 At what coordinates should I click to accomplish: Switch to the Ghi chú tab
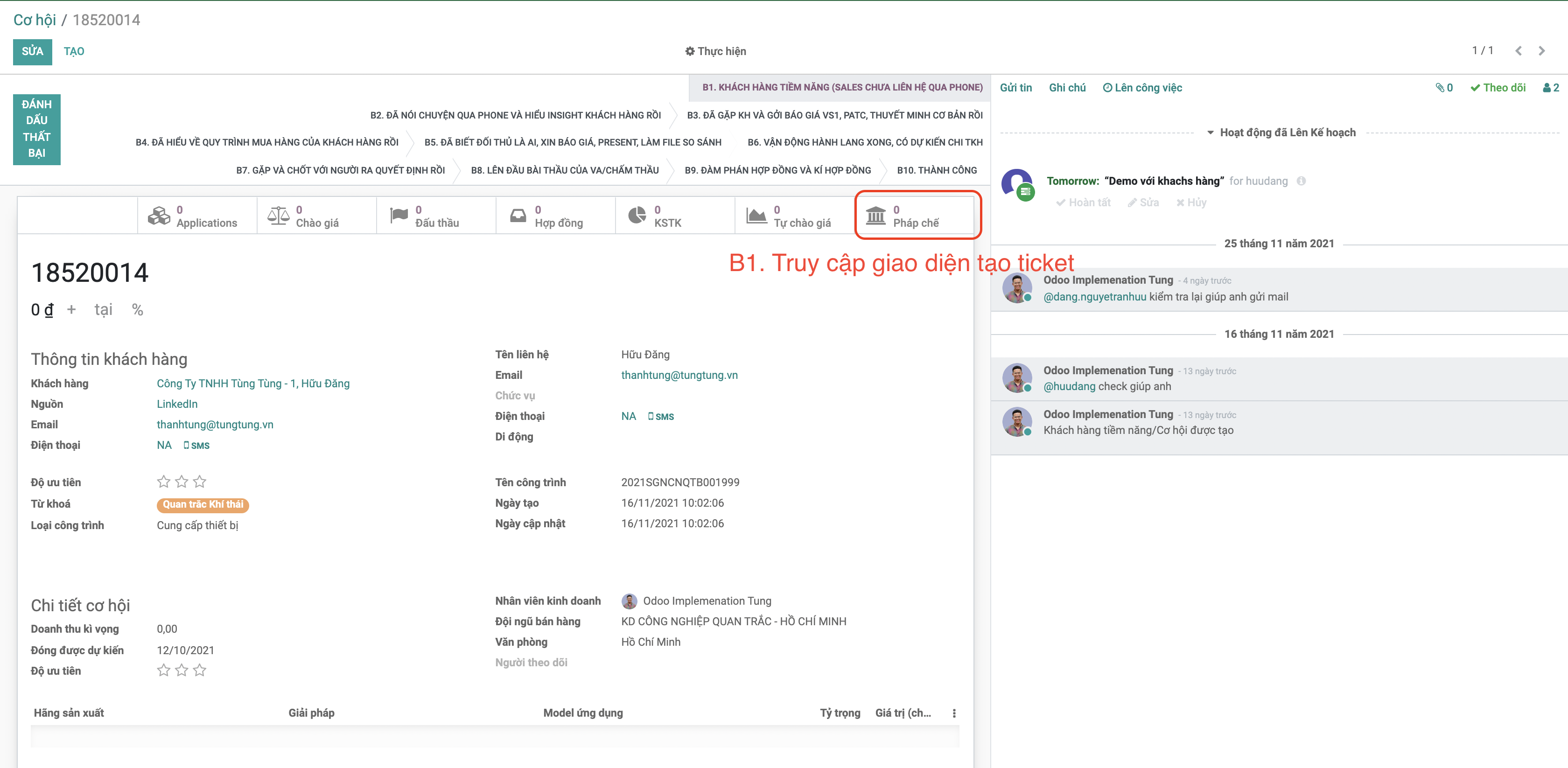tap(1066, 88)
